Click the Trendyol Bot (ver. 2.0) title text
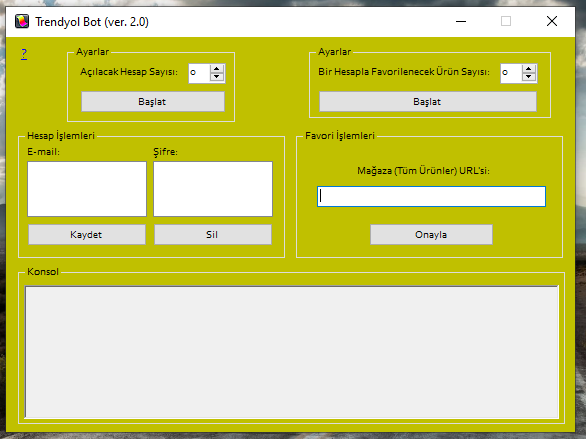The image size is (586, 439). click(x=92, y=22)
